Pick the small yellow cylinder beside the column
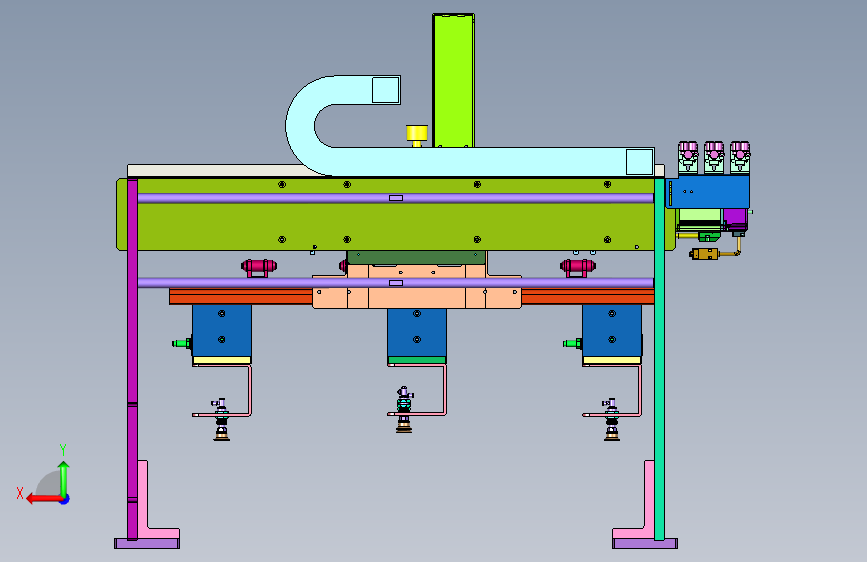 click(x=417, y=134)
